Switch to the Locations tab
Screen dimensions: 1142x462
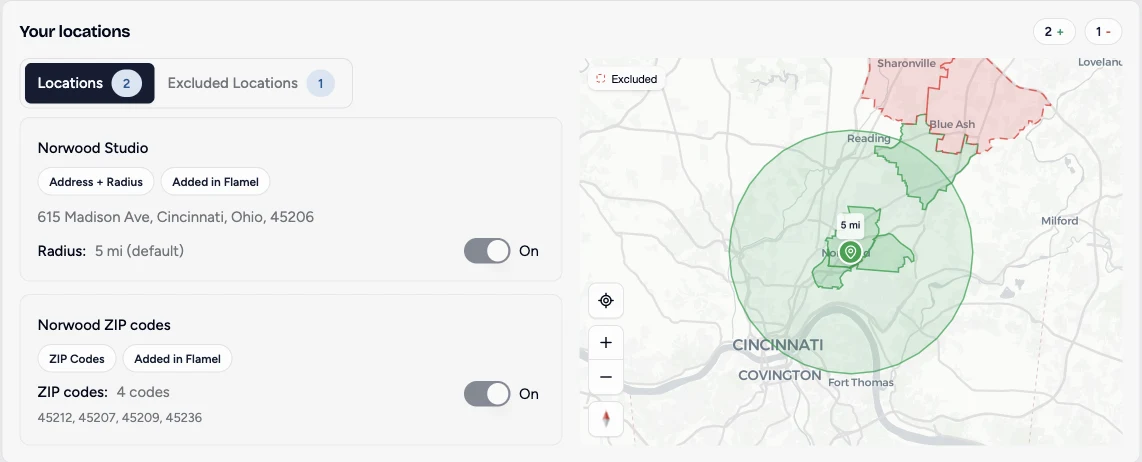(x=90, y=83)
